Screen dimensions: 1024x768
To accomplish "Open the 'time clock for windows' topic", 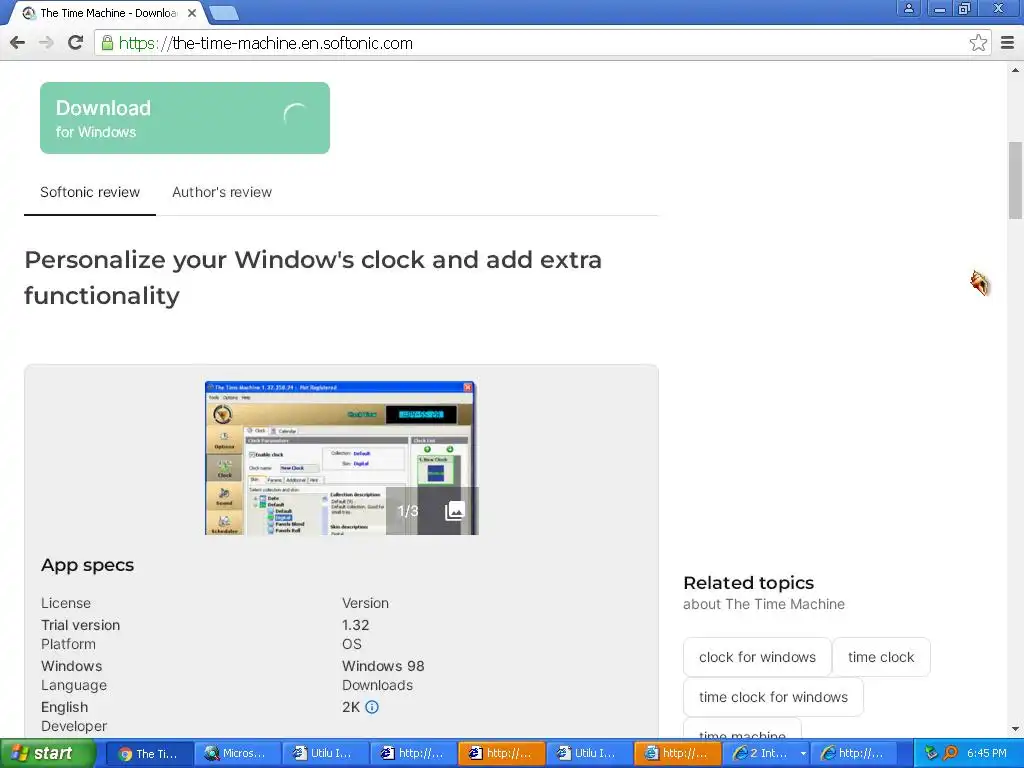I will (x=773, y=697).
